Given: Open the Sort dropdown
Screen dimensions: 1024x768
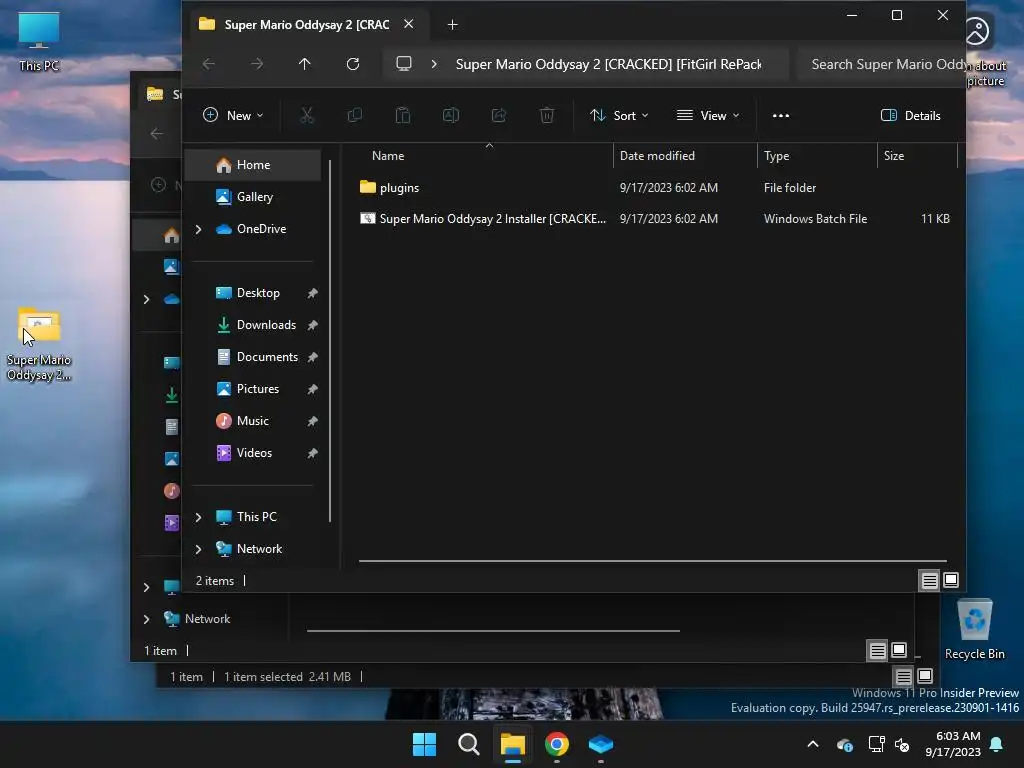Looking at the screenshot, I should [619, 116].
